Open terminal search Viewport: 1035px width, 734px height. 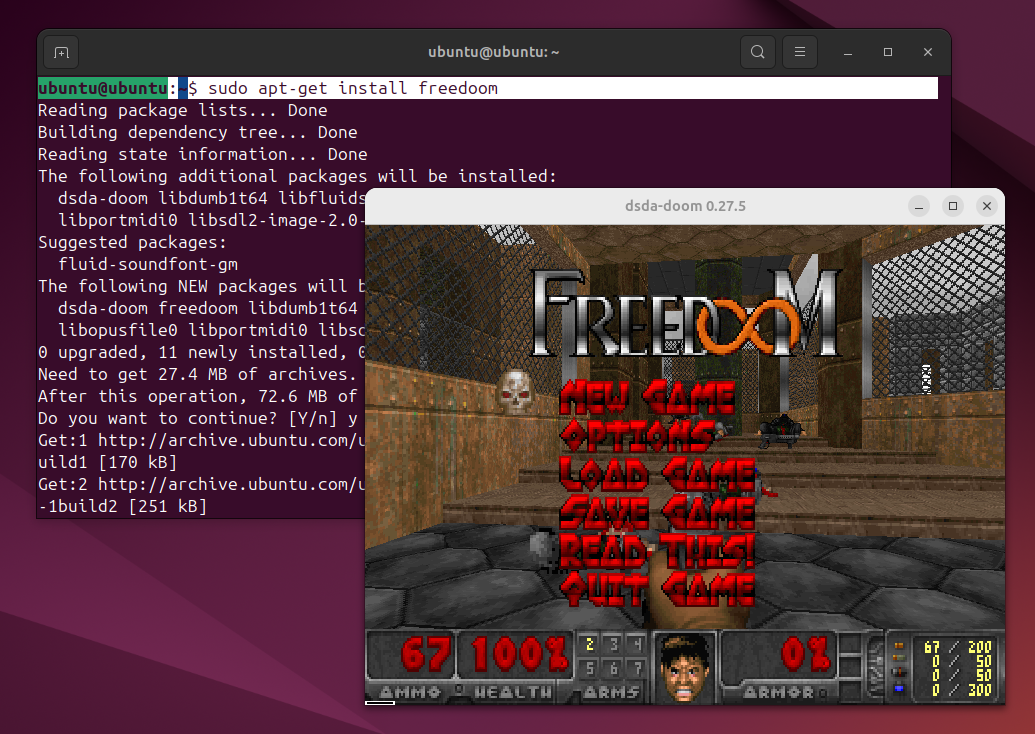pos(758,52)
